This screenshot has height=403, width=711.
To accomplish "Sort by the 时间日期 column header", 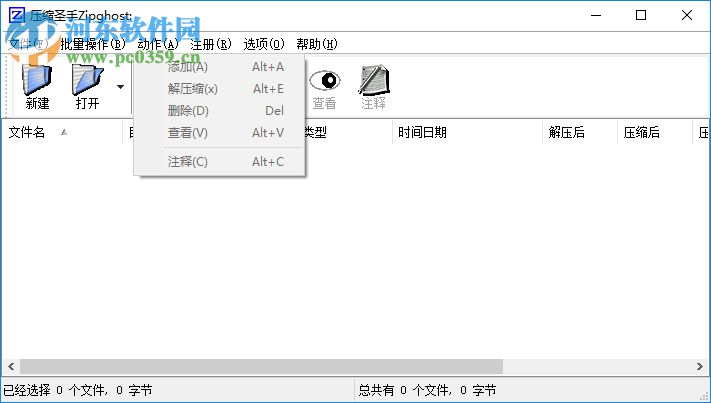I will tap(467, 132).
